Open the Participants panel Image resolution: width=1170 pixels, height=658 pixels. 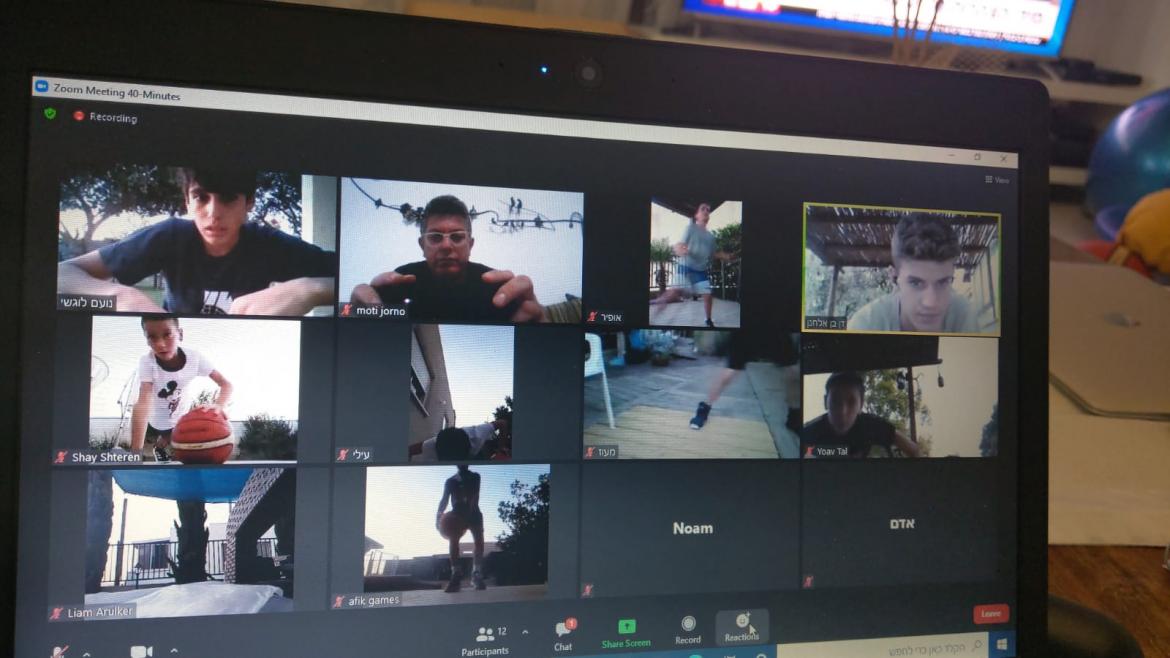[486, 637]
